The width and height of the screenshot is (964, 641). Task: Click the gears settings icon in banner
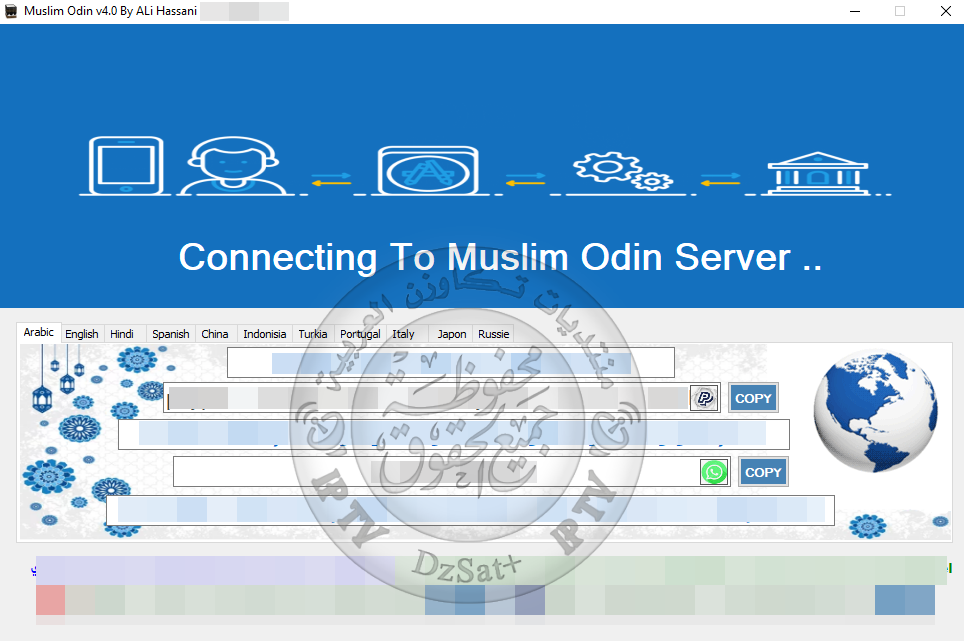(x=622, y=171)
